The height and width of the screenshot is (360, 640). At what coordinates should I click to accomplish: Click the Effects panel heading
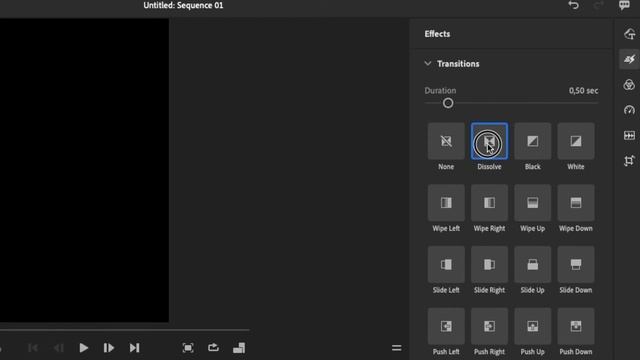pyautogui.click(x=437, y=34)
